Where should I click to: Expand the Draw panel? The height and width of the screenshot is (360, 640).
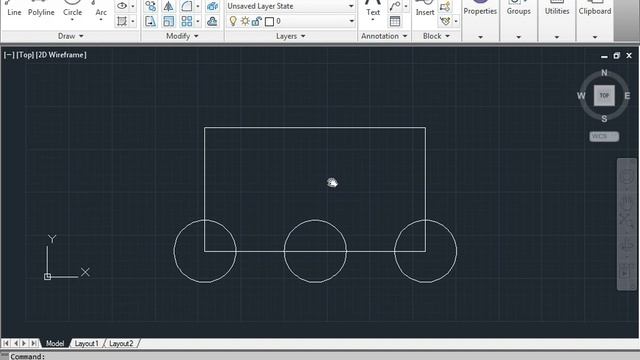[71, 36]
